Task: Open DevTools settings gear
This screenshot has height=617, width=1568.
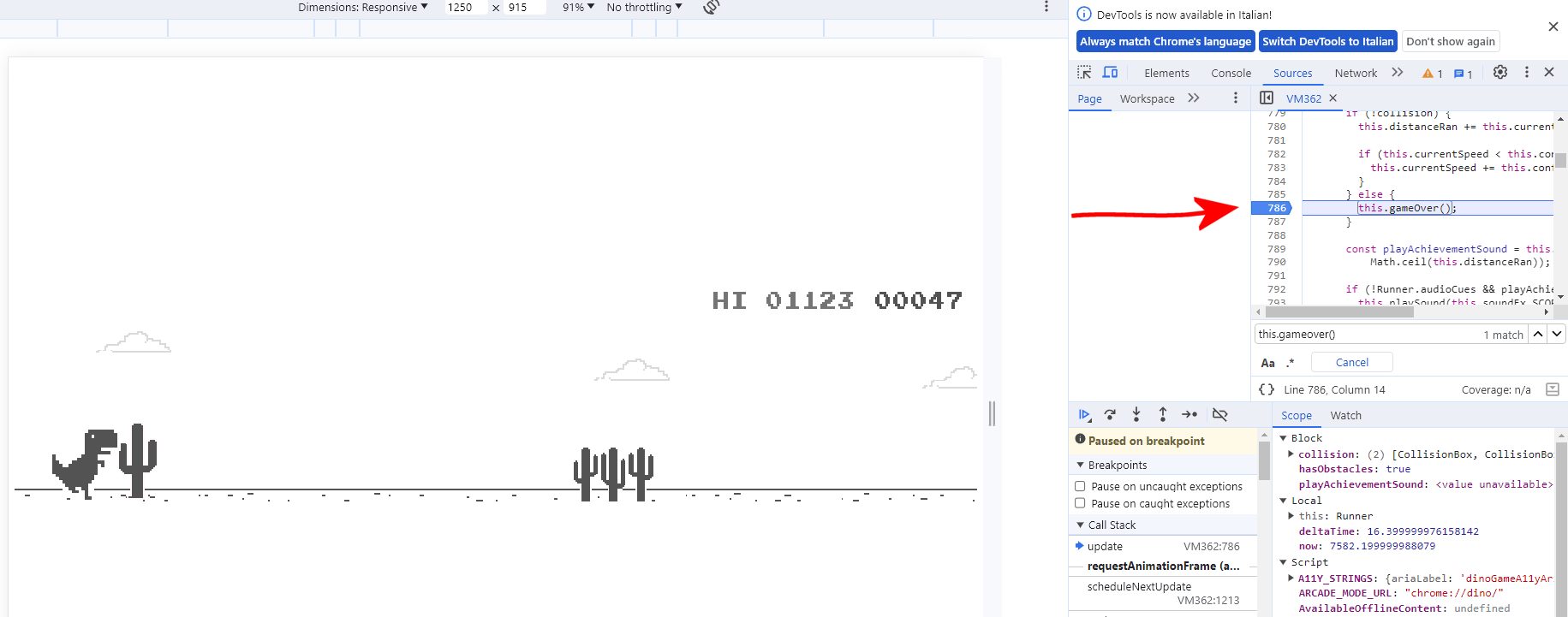Action: (1500, 73)
